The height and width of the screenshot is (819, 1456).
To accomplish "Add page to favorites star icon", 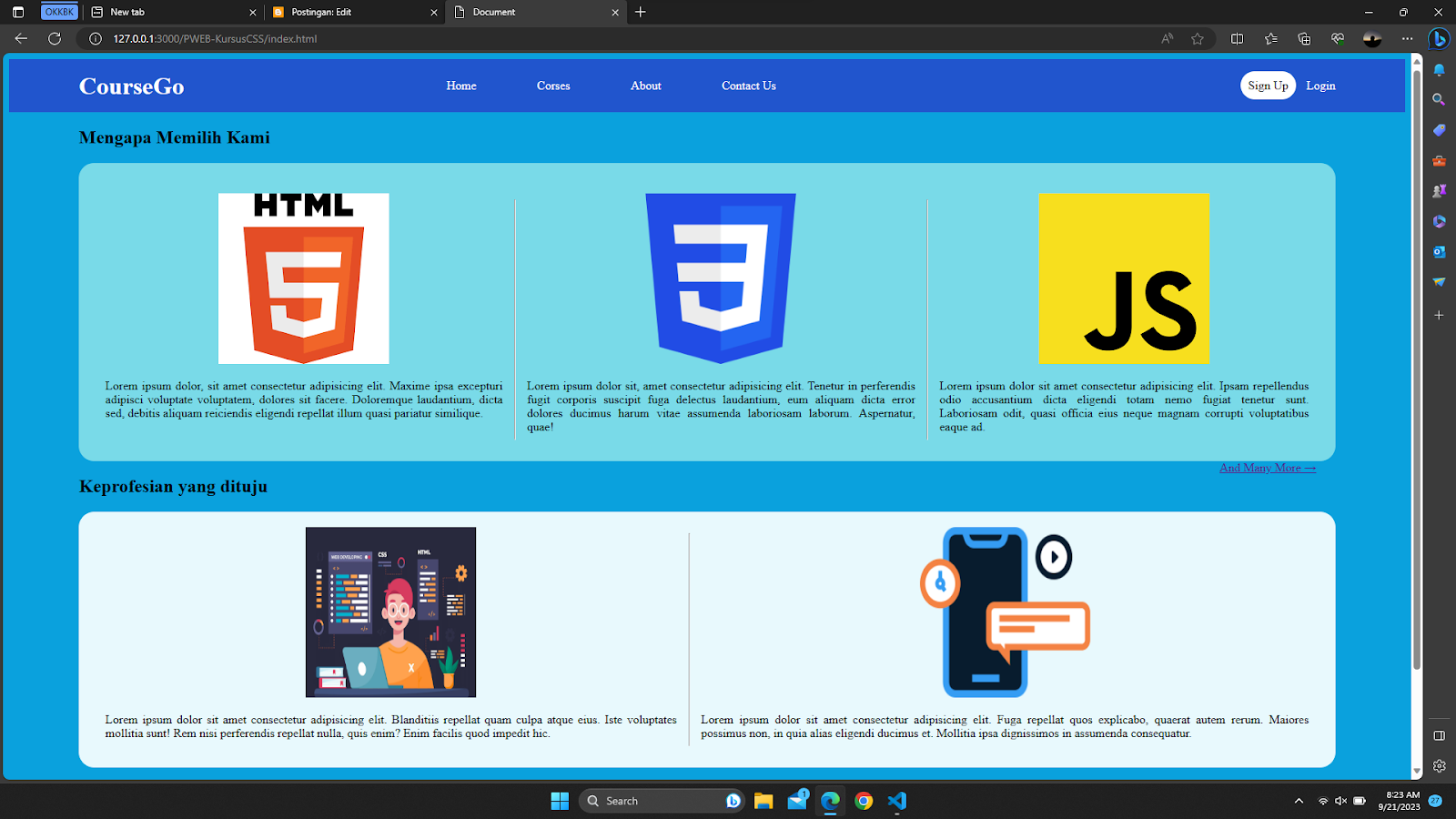I will 1198,38.
